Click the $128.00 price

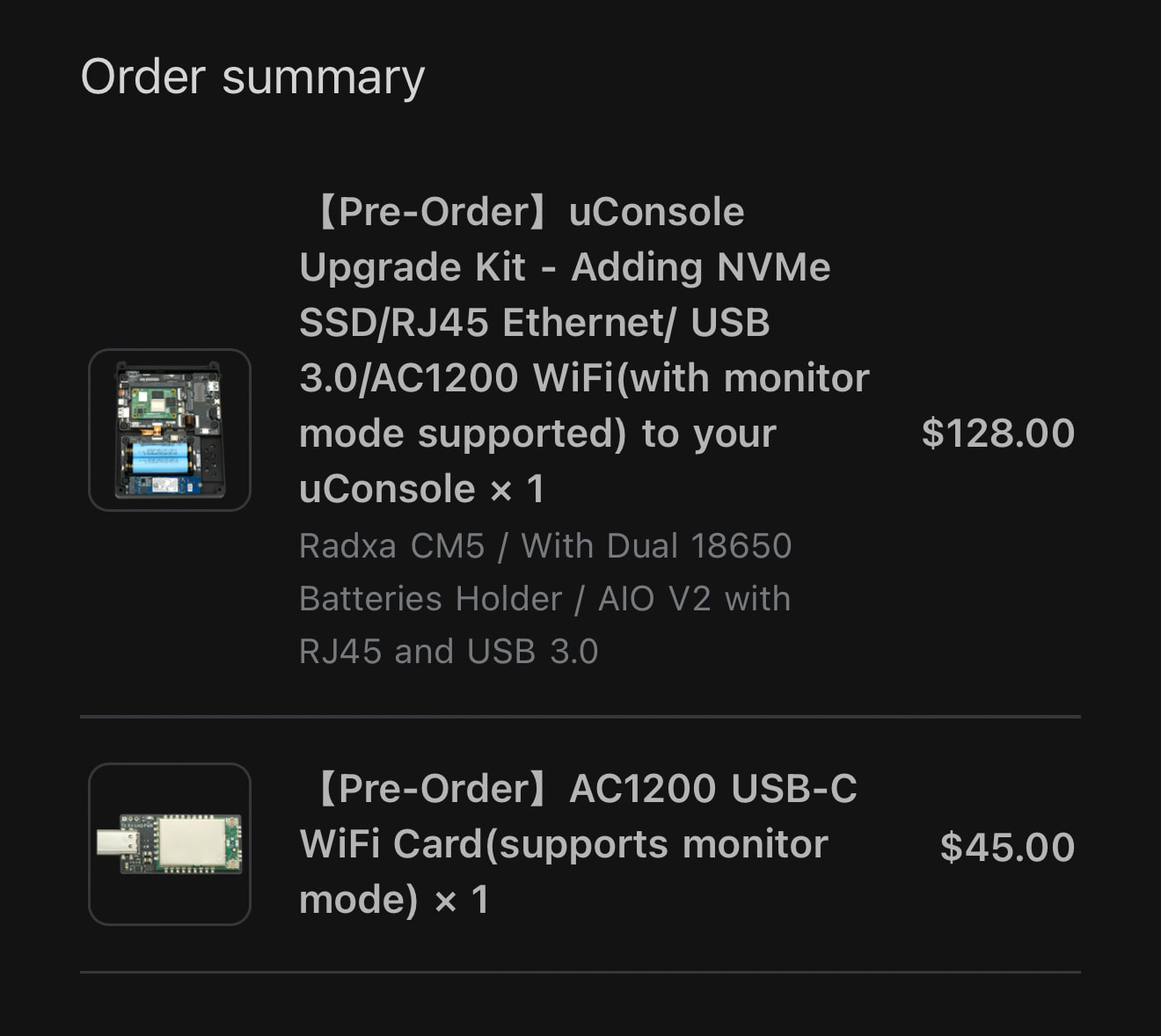coord(997,433)
